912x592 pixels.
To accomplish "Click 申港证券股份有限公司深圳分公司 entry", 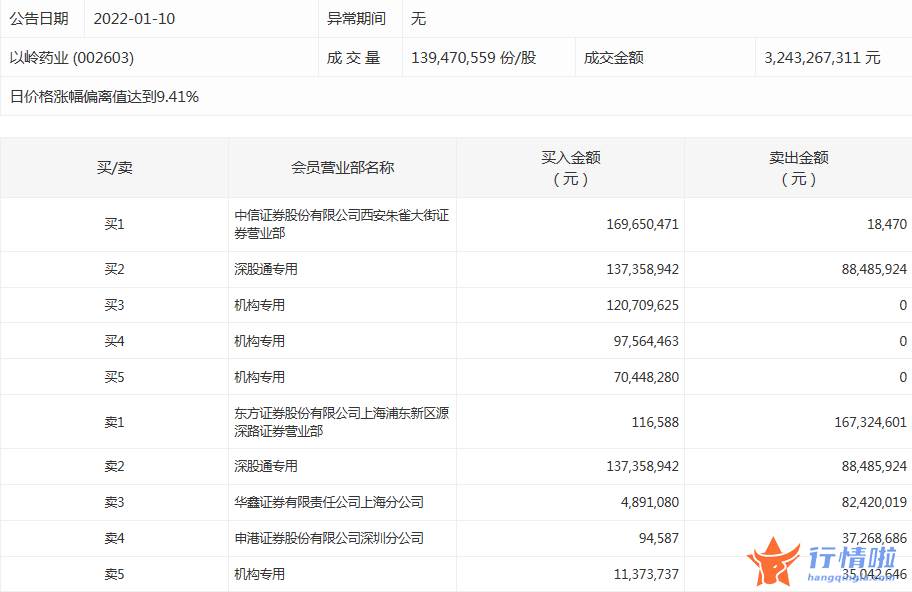I will (329, 538).
